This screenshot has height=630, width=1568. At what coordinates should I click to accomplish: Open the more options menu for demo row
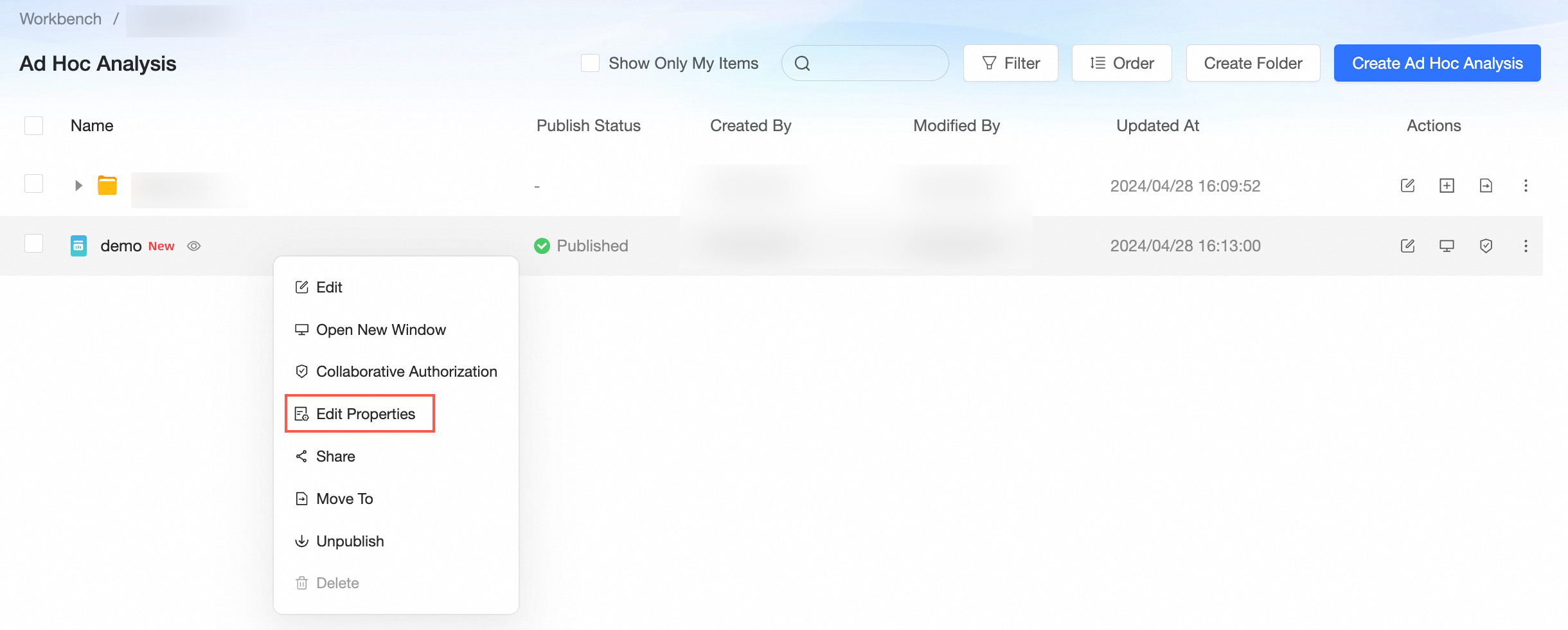1526,246
